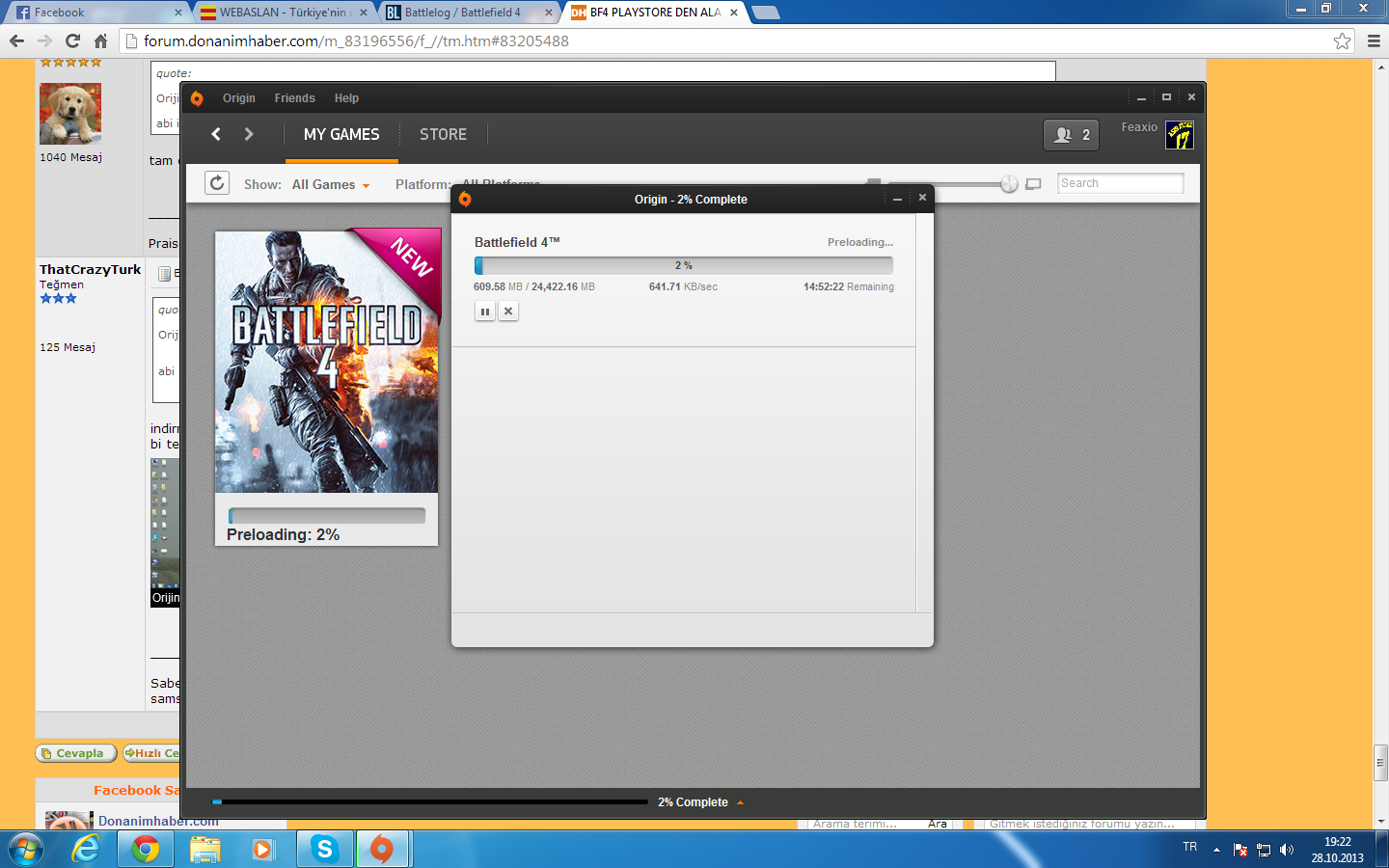1389x868 pixels.
Task: Expand the 2% Complete arrow at the bottom
Action: (x=741, y=802)
